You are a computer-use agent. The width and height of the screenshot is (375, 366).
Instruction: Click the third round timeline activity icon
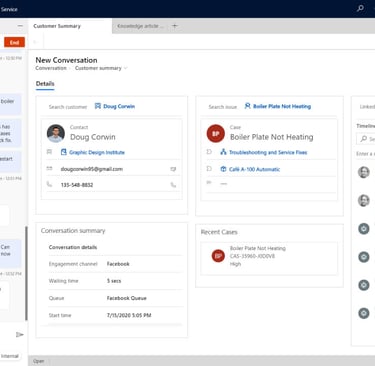point(364,285)
